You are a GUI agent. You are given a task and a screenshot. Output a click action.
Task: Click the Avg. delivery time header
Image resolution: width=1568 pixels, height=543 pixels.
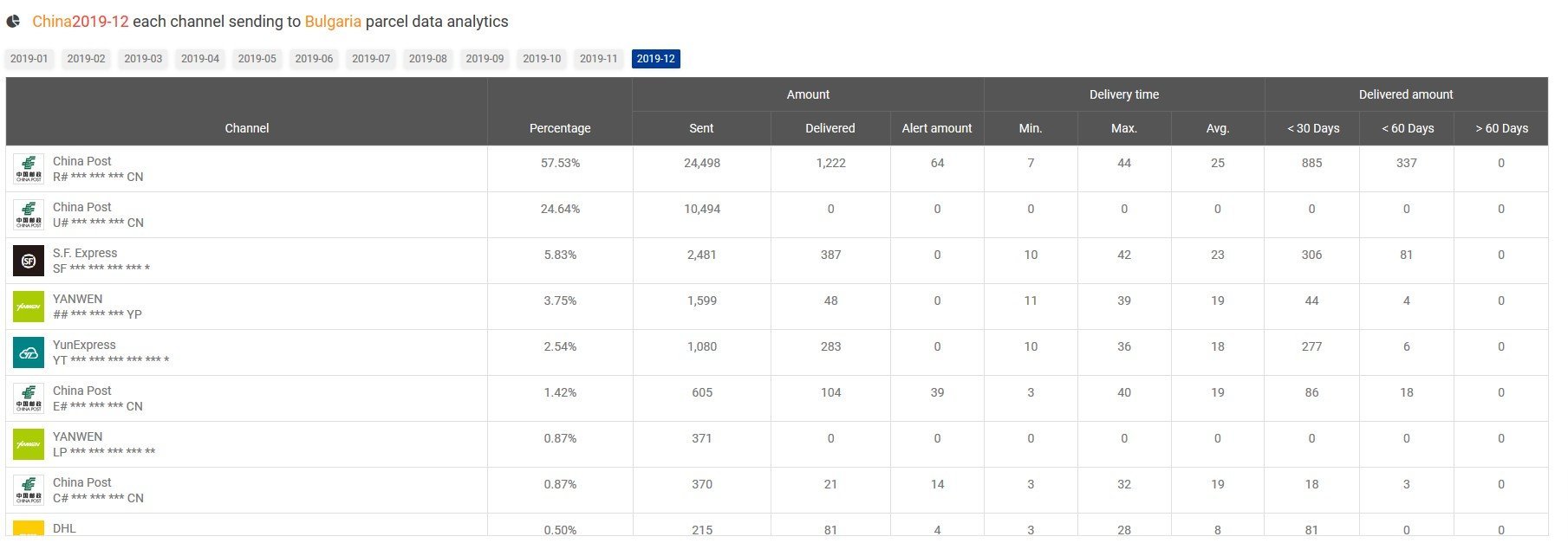(x=1218, y=128)
